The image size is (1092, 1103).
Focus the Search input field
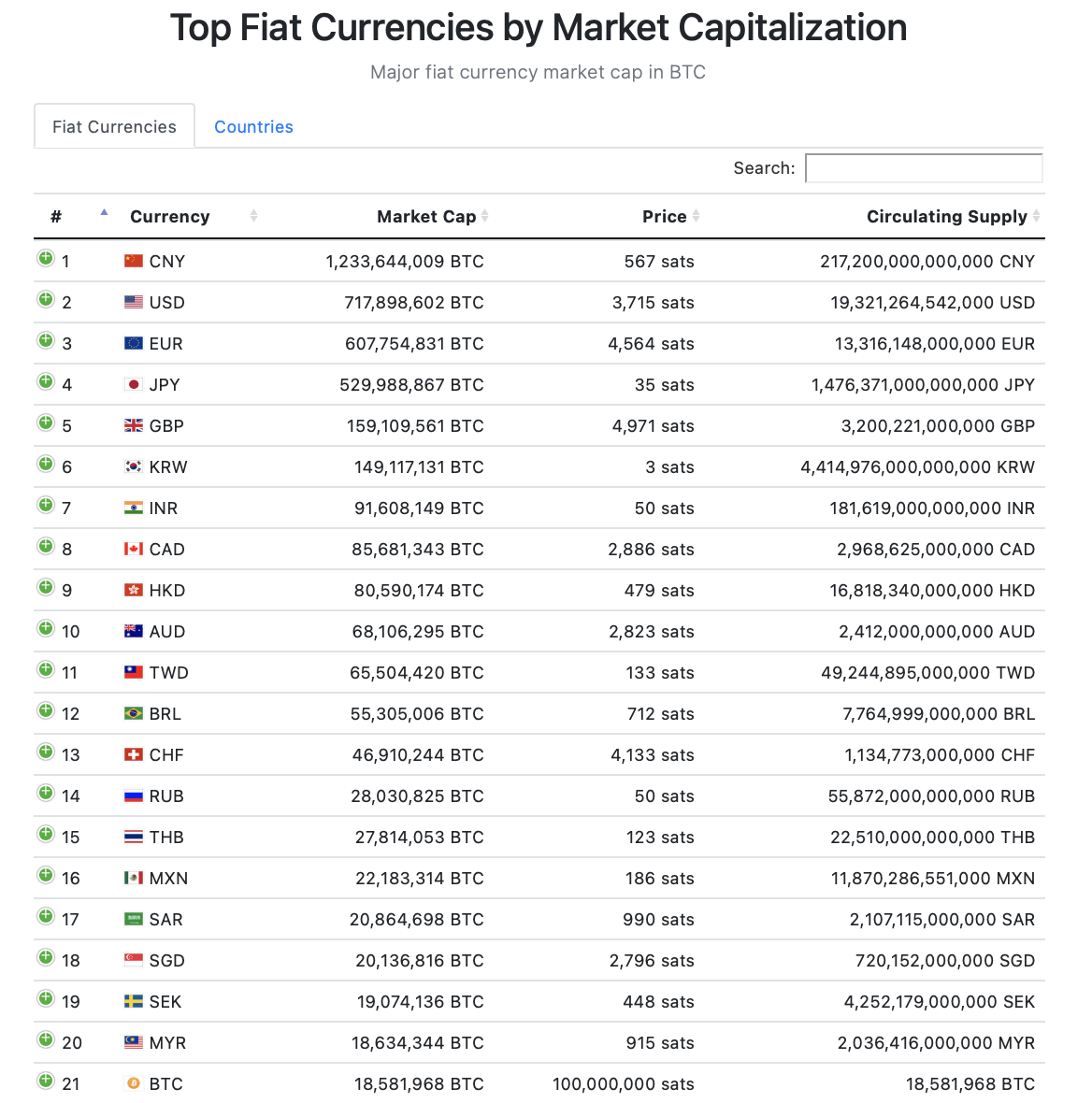coord(924,168)
